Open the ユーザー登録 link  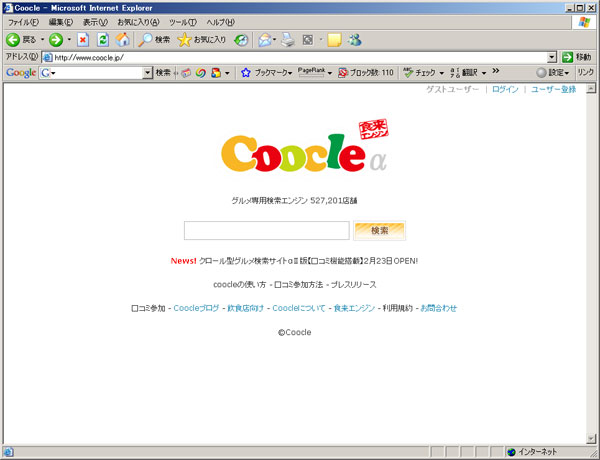tap(553, 90)
